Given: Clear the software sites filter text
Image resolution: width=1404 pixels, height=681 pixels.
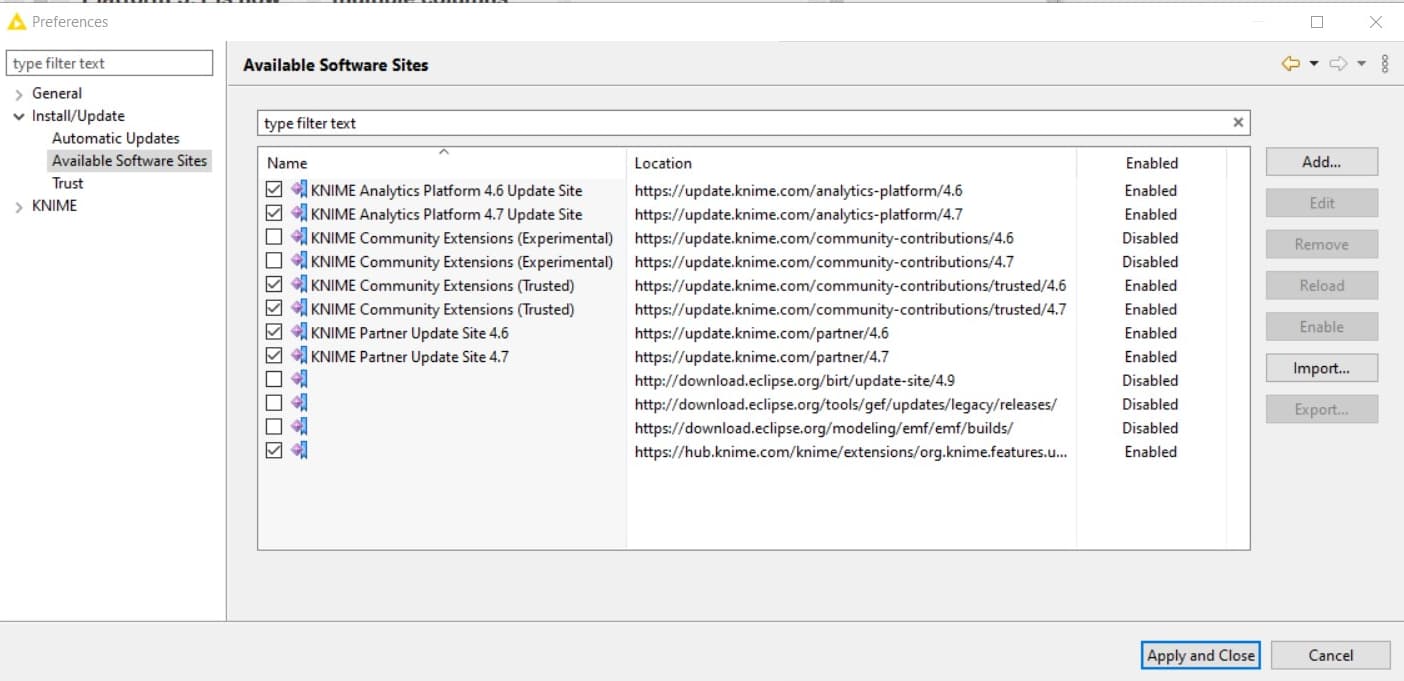Looking at the screenshot, I should click(x=1238, y=123).
